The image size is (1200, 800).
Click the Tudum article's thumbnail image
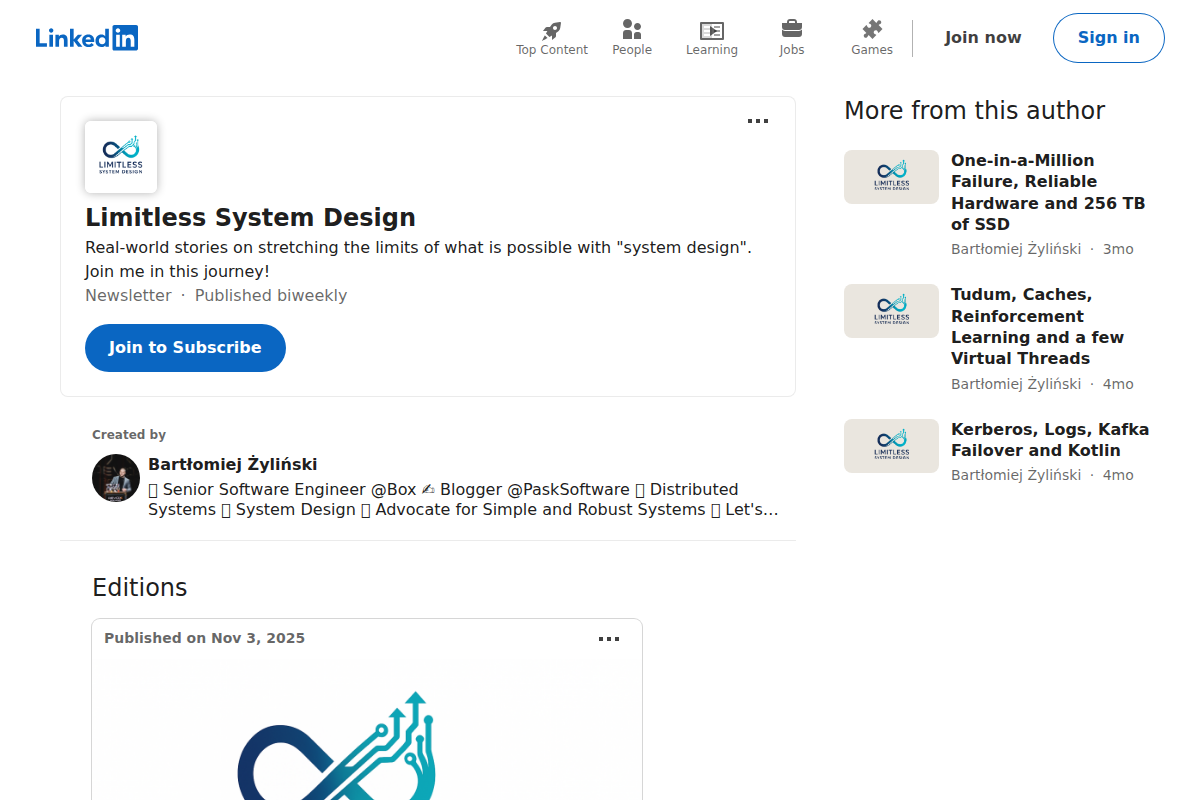(890, 310)
